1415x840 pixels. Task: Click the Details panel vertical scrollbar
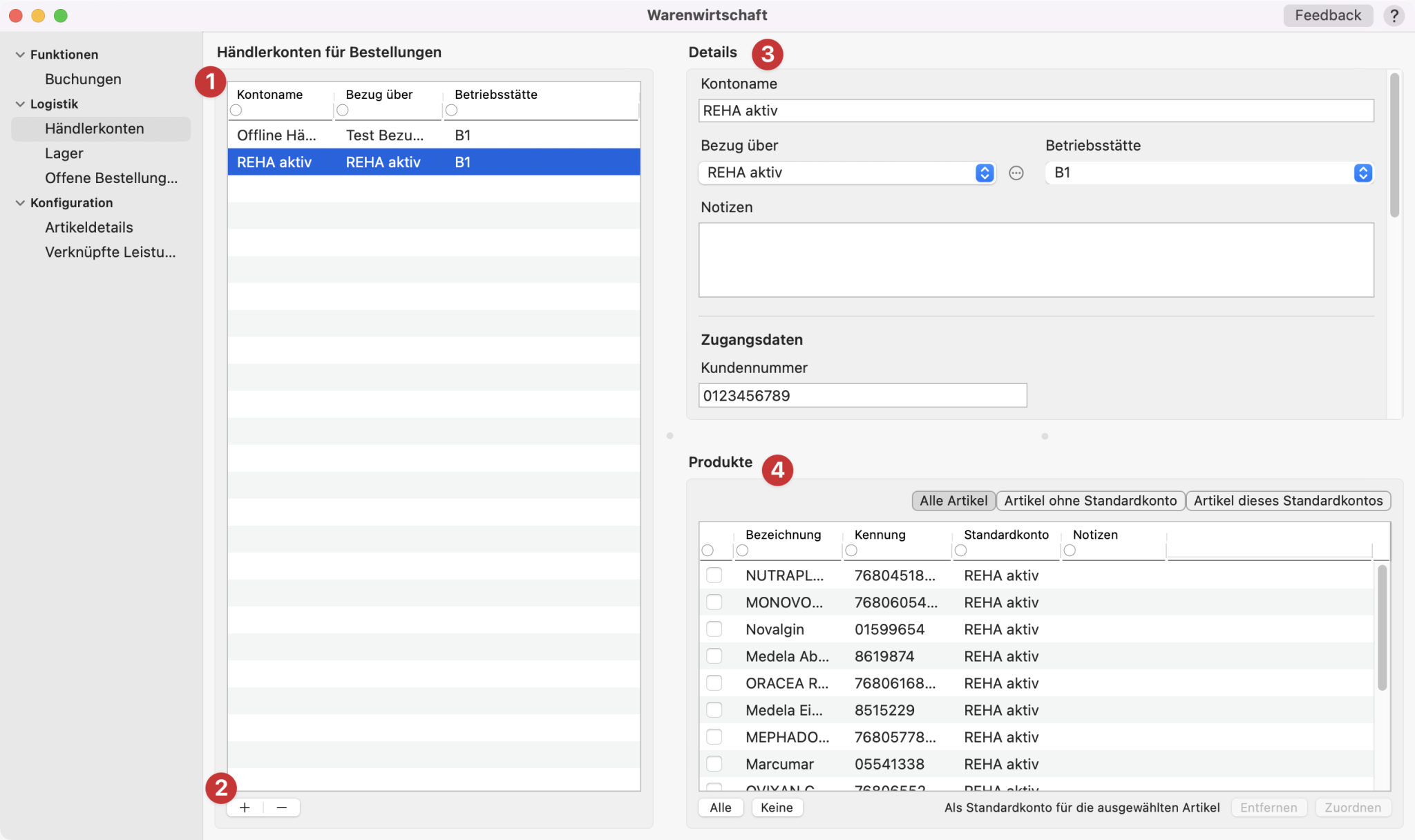pyautogui.click(x=1394, y=145)
